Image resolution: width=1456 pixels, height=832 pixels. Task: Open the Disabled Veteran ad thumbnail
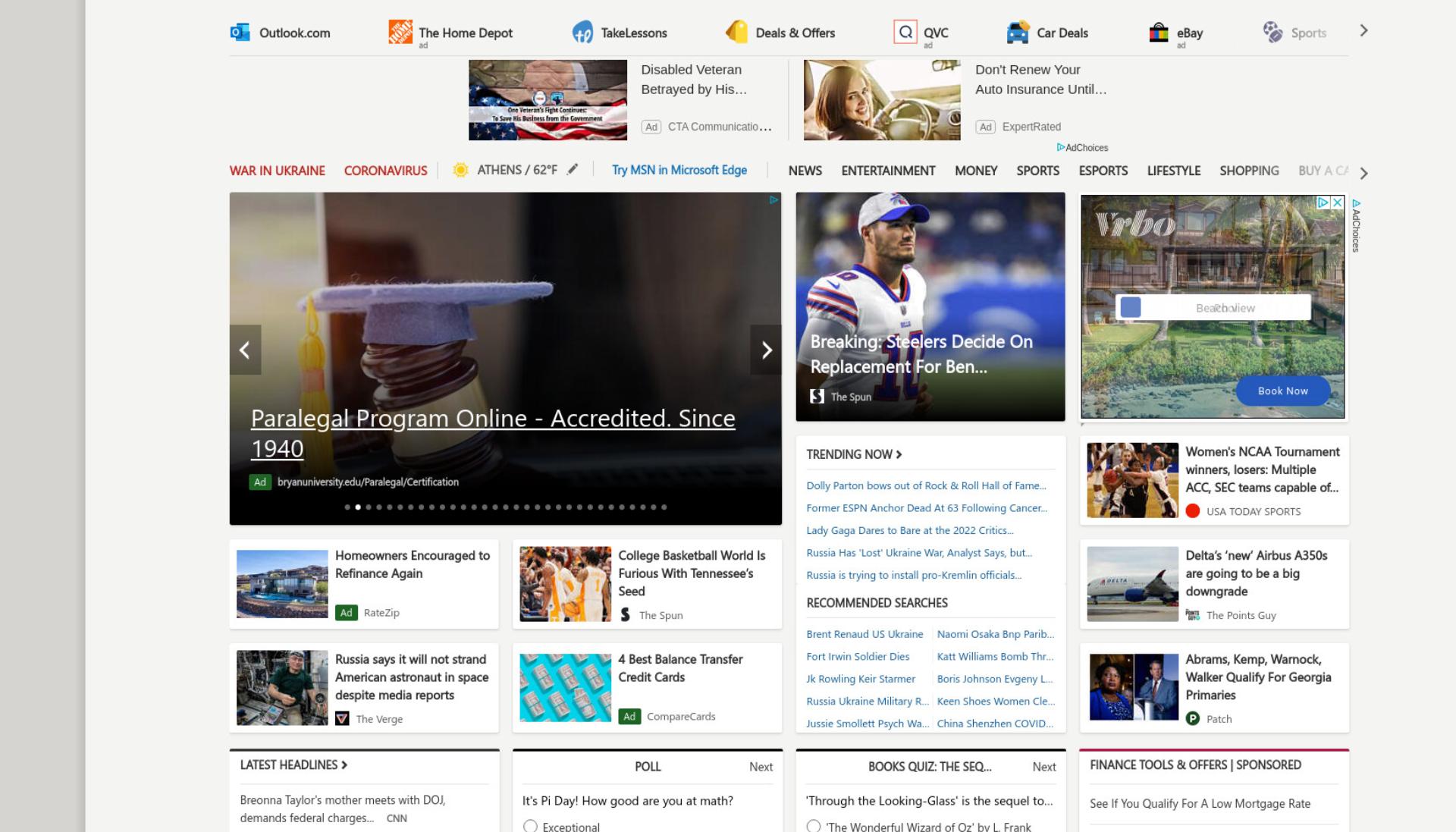[x=548, y=100]
